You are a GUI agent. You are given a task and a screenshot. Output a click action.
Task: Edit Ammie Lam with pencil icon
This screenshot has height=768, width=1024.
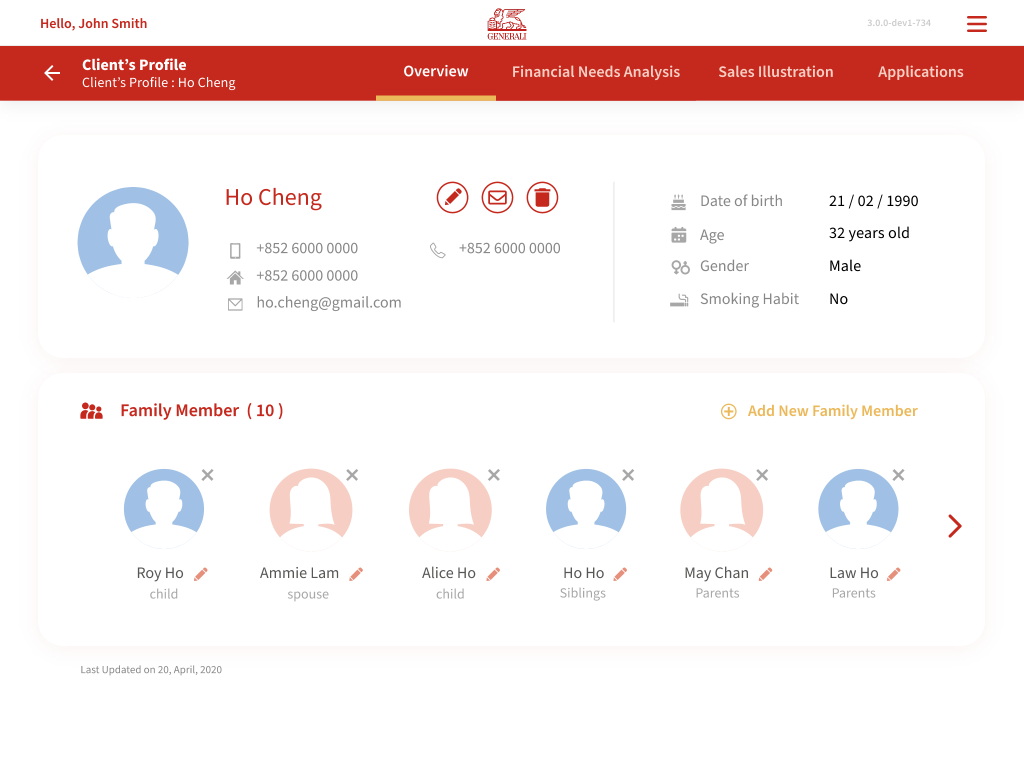[x=356, y=574]
